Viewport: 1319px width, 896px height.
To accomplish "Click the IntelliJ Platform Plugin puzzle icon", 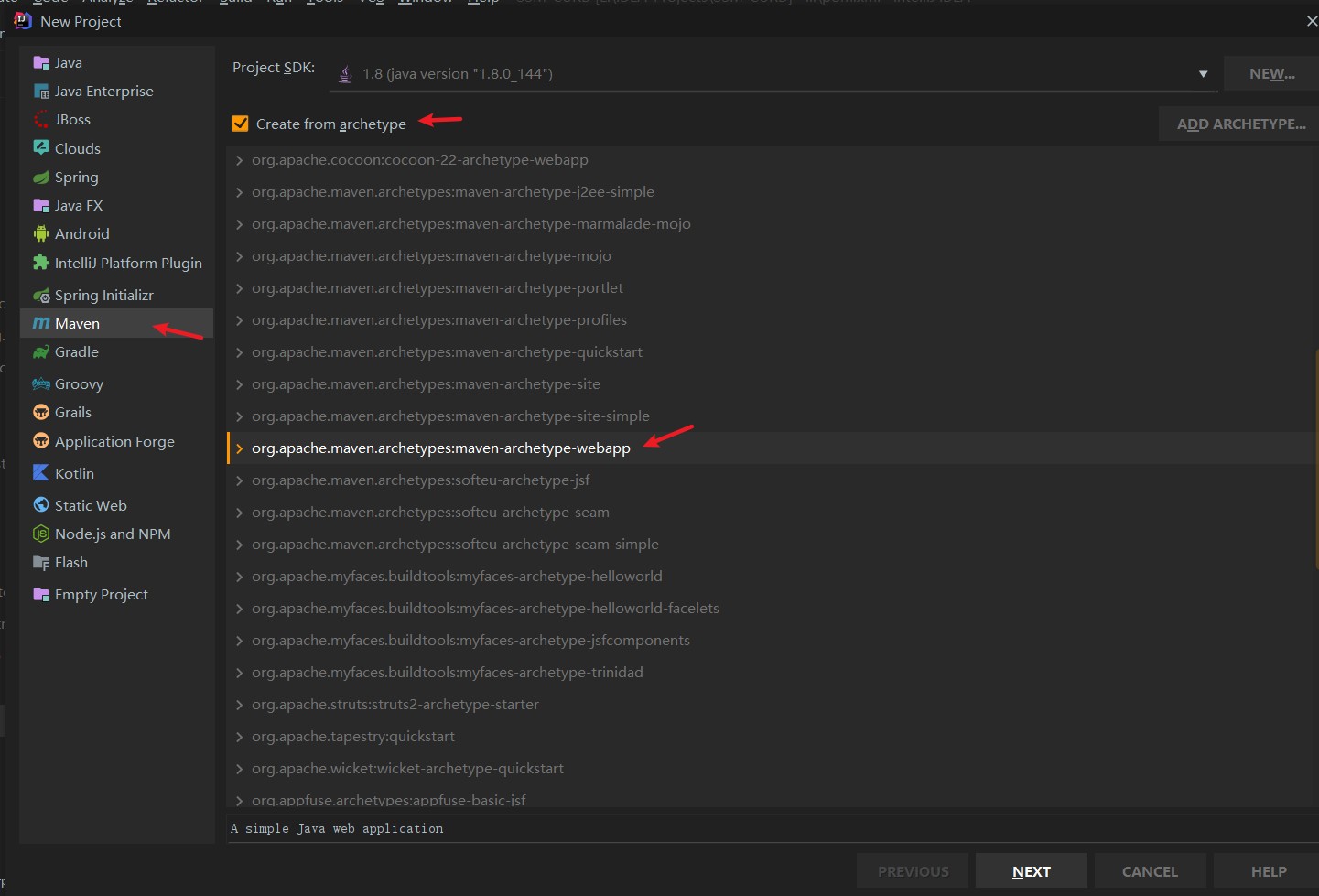I will pyautogui.click(x=41, y=263).
